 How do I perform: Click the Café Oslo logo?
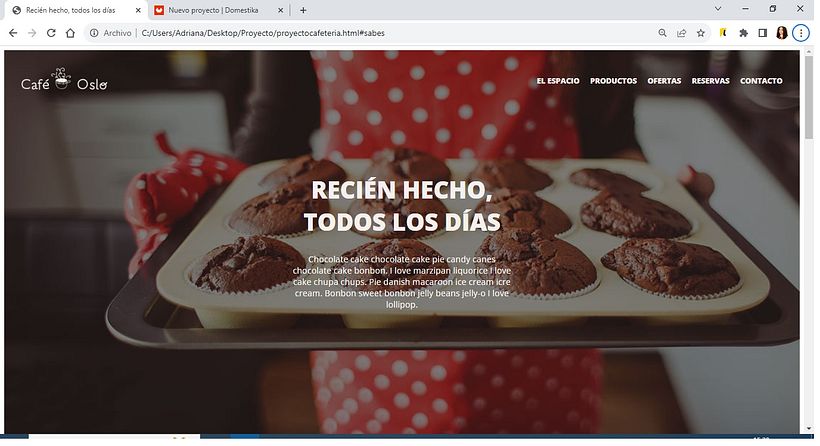(x=64, y=81)
